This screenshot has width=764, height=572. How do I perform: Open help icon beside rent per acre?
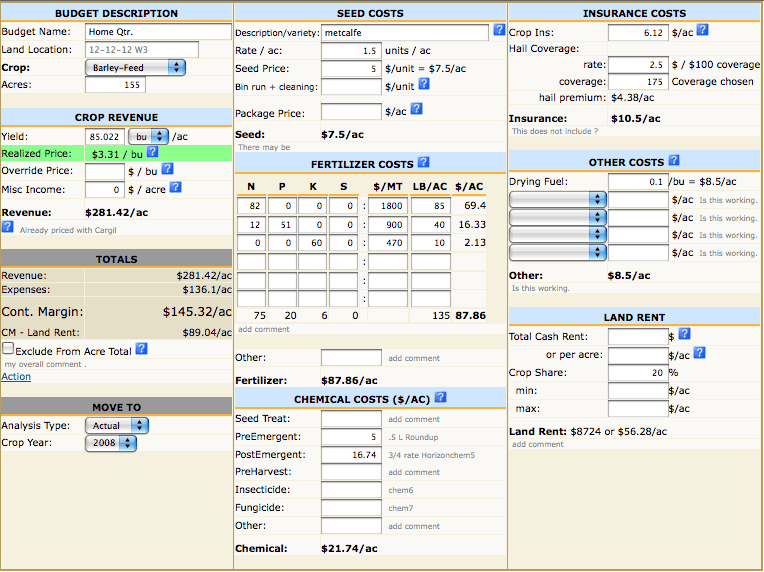click(699, 353)
